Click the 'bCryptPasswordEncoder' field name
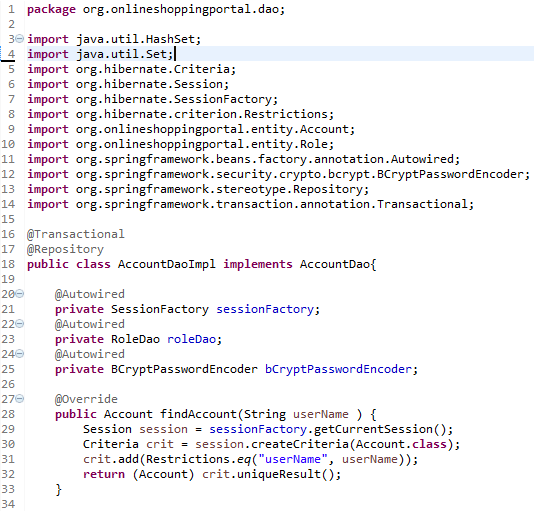Screen dimensions: 534x511 click(x=338, y=369)
